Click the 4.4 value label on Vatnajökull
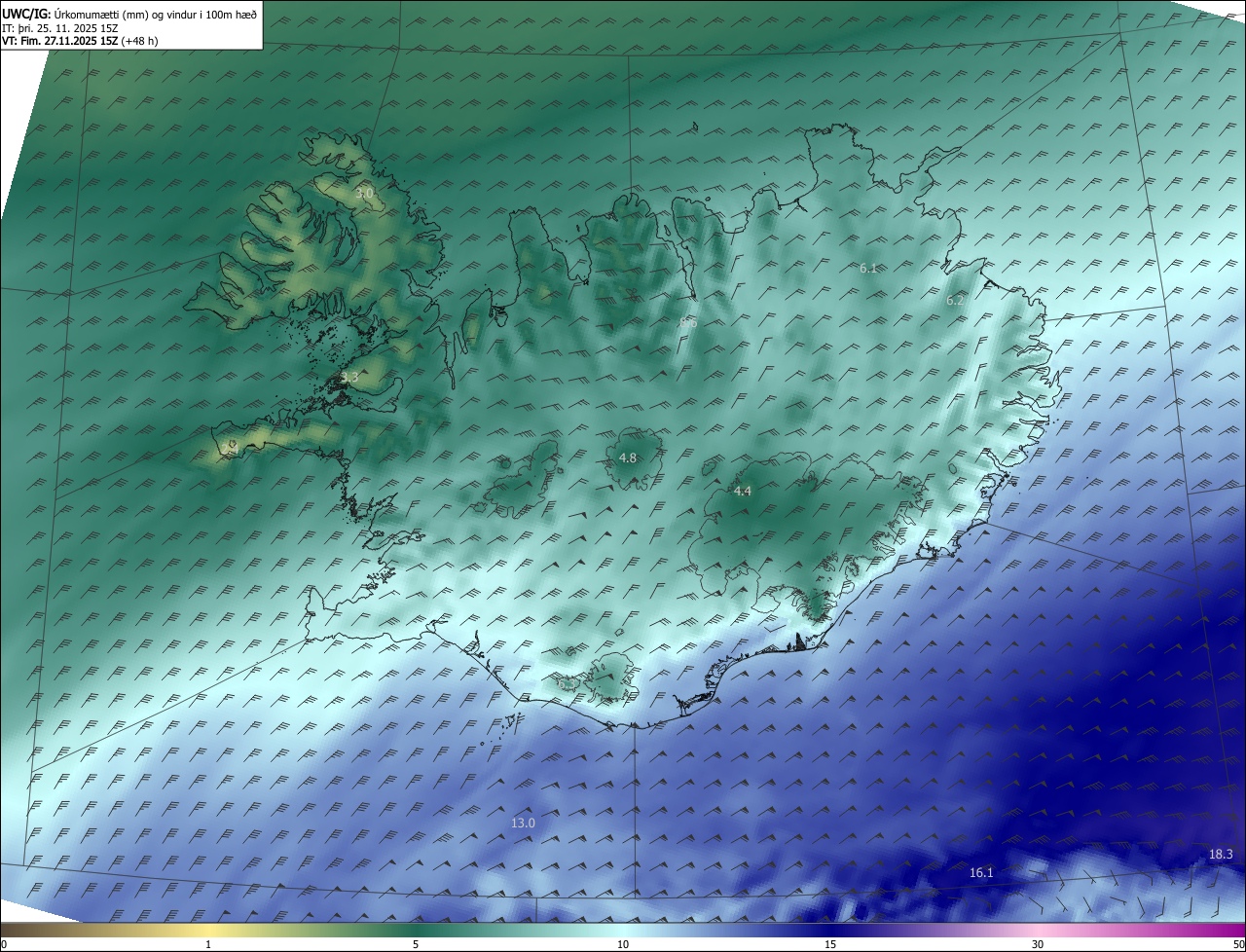The image size is (1246, 952). [743, 492]
